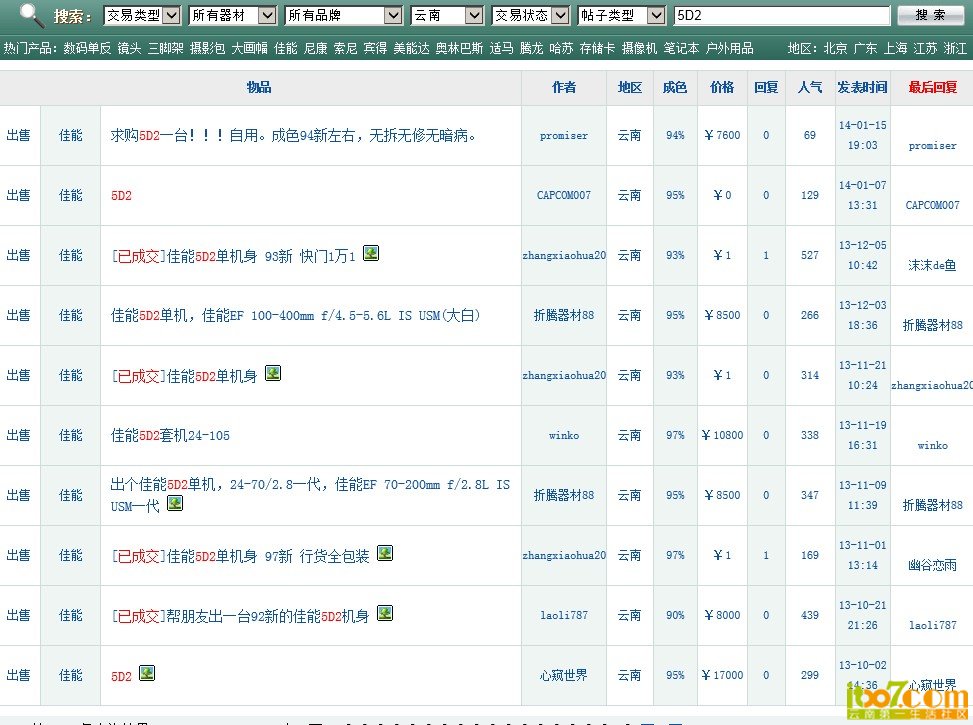
Task: Expand the 帖子类型 dropdown
Action: coord(621,16)
